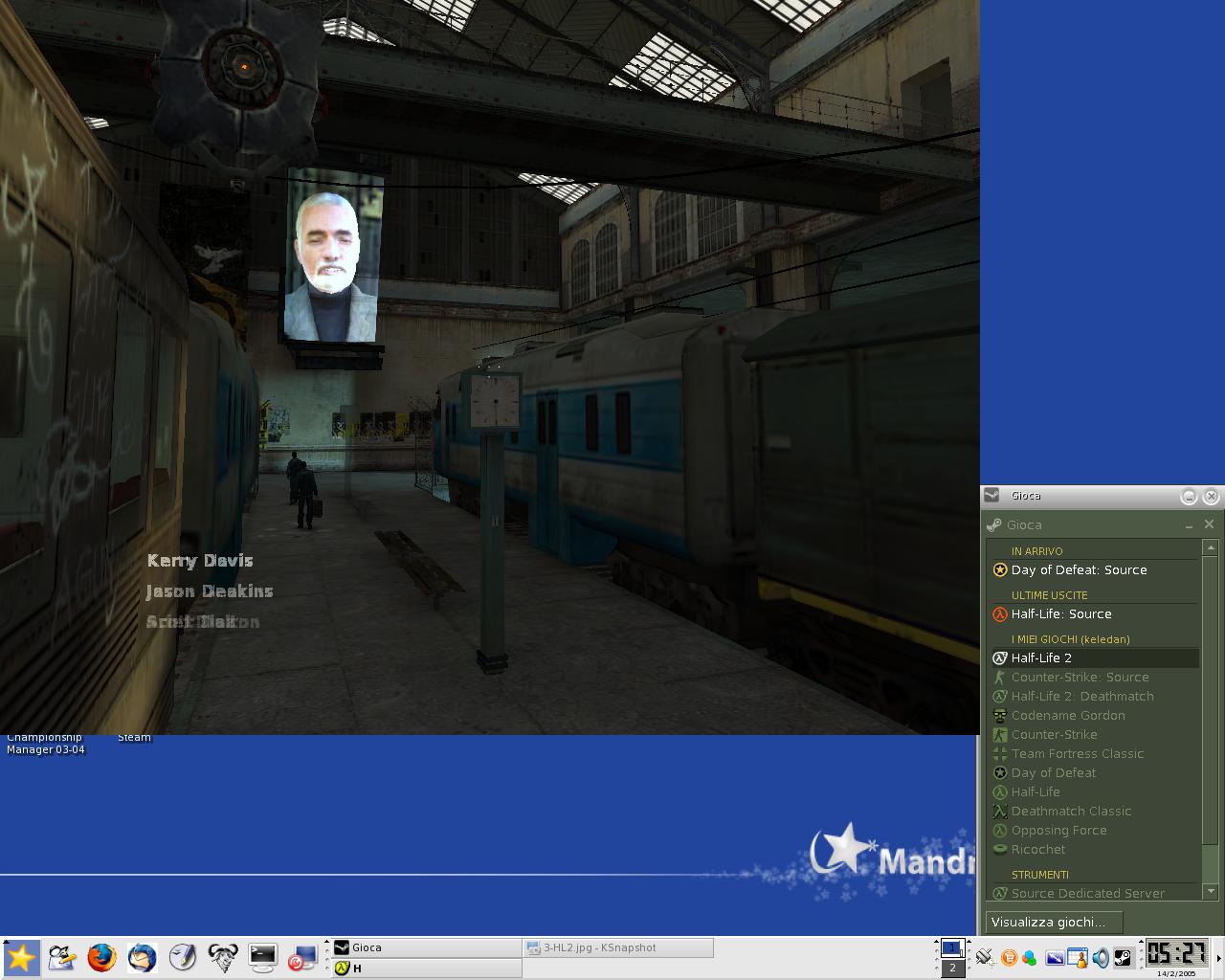The height and width of the screenshot is (980, 1225).
Task: Click the Ricochet disc icon
Action: click(x=1000, y=849)
